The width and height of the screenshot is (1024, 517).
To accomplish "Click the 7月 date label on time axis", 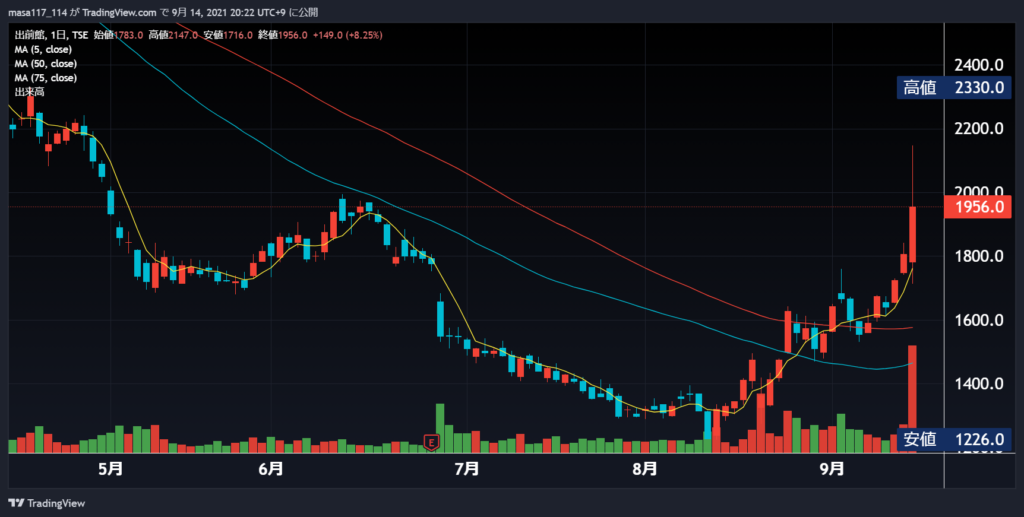I will 467,469.
